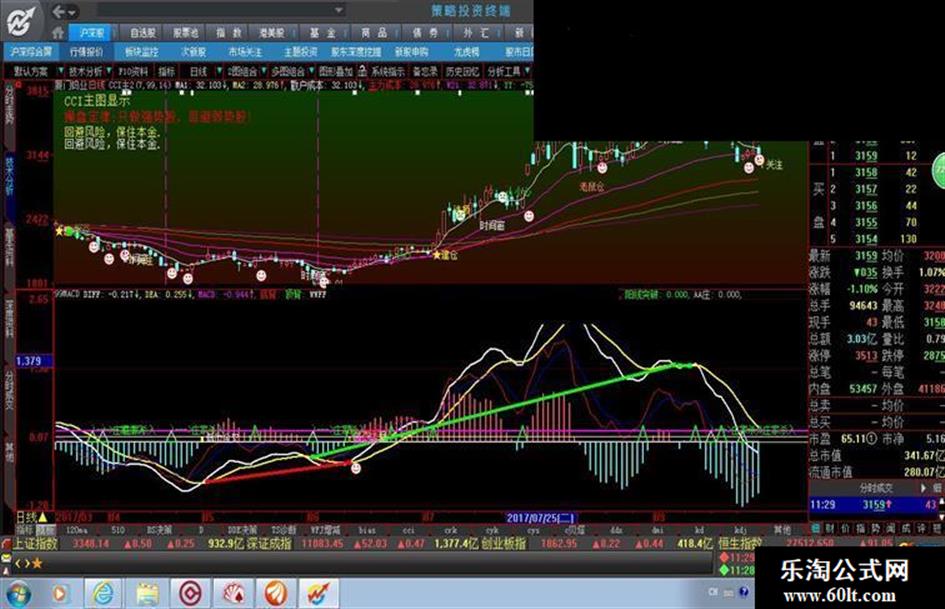The image size is (945, 609).
Task: Click the 深证成指 ticker label
Action: (269, 543)
